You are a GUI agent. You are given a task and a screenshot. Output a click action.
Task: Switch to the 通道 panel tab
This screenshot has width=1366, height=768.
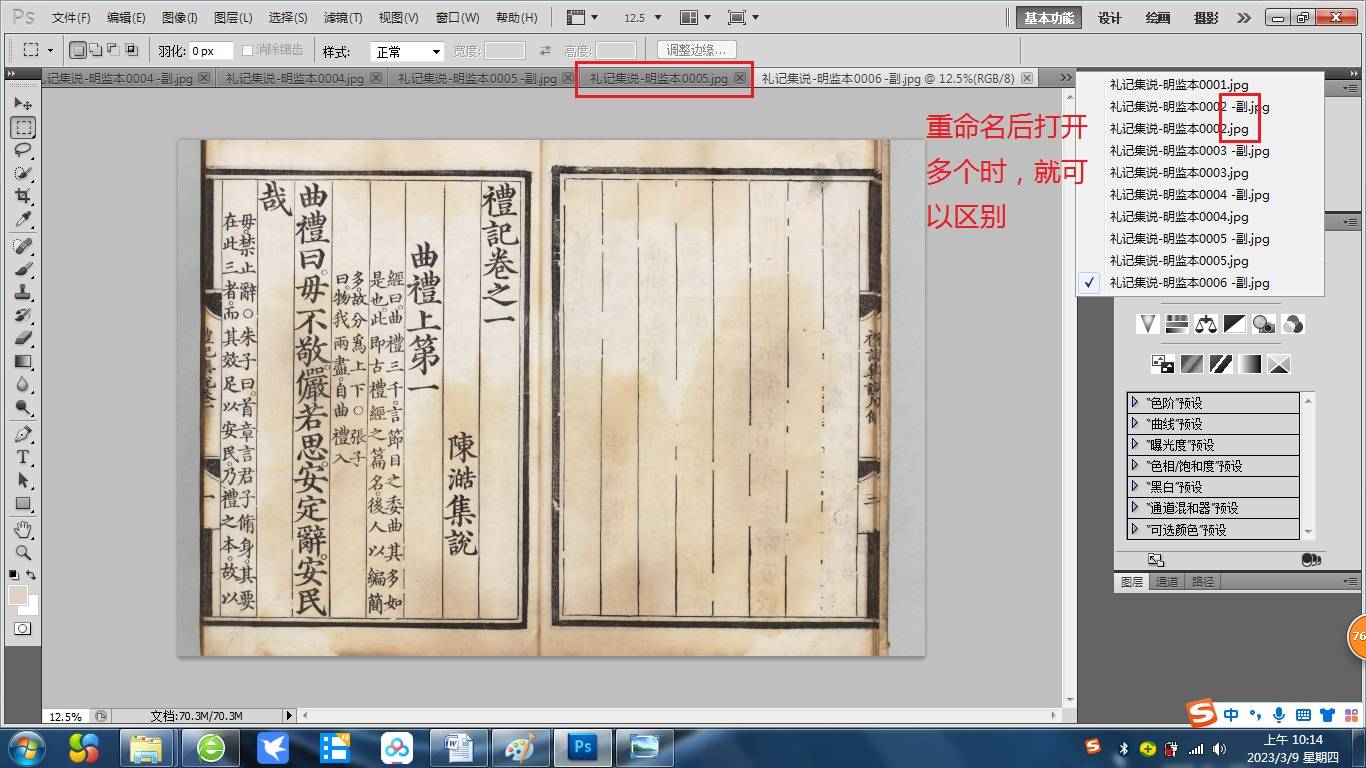tap(1166, 582)
